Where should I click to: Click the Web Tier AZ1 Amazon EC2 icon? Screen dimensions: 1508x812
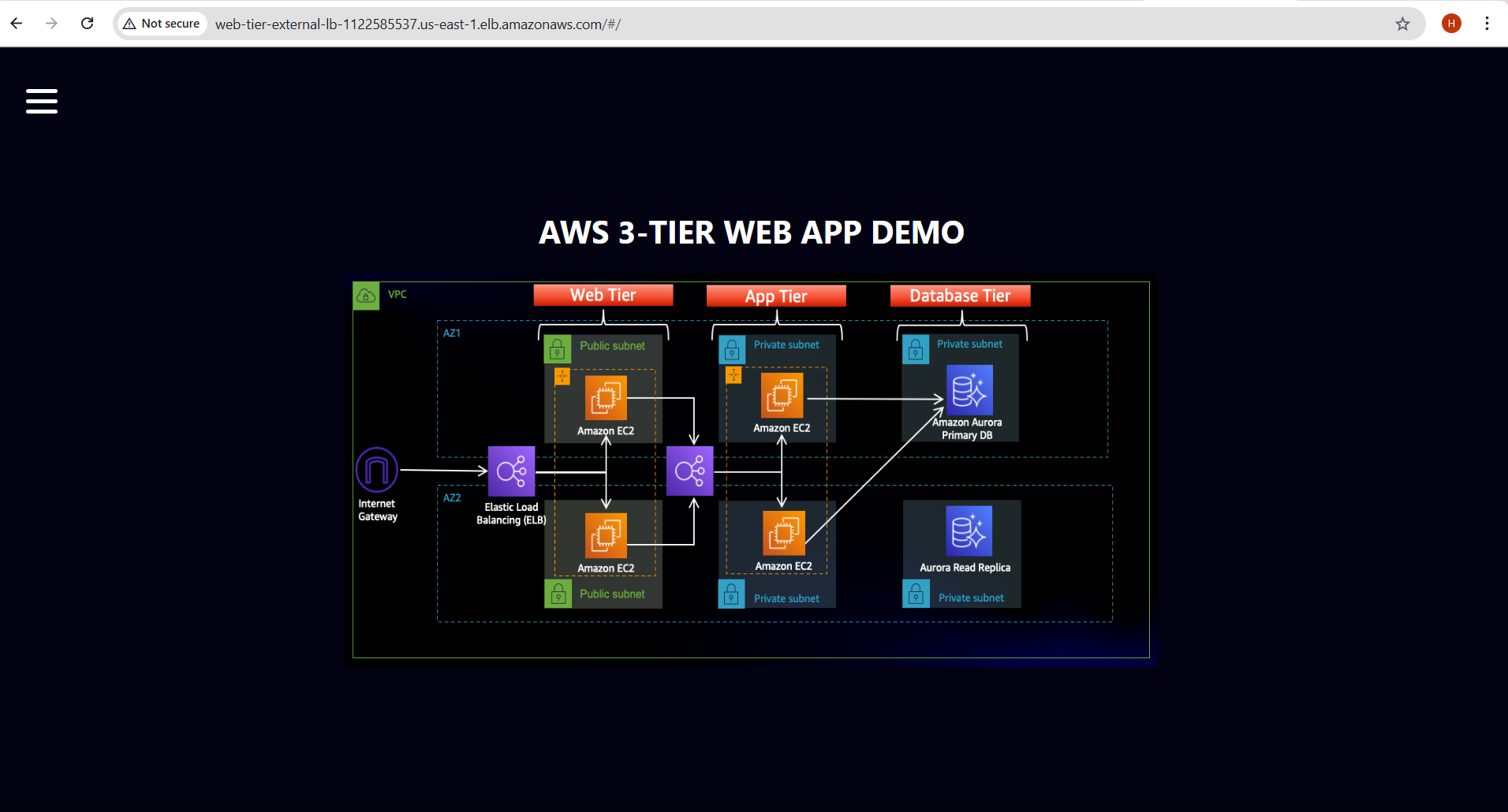[606, 397]
